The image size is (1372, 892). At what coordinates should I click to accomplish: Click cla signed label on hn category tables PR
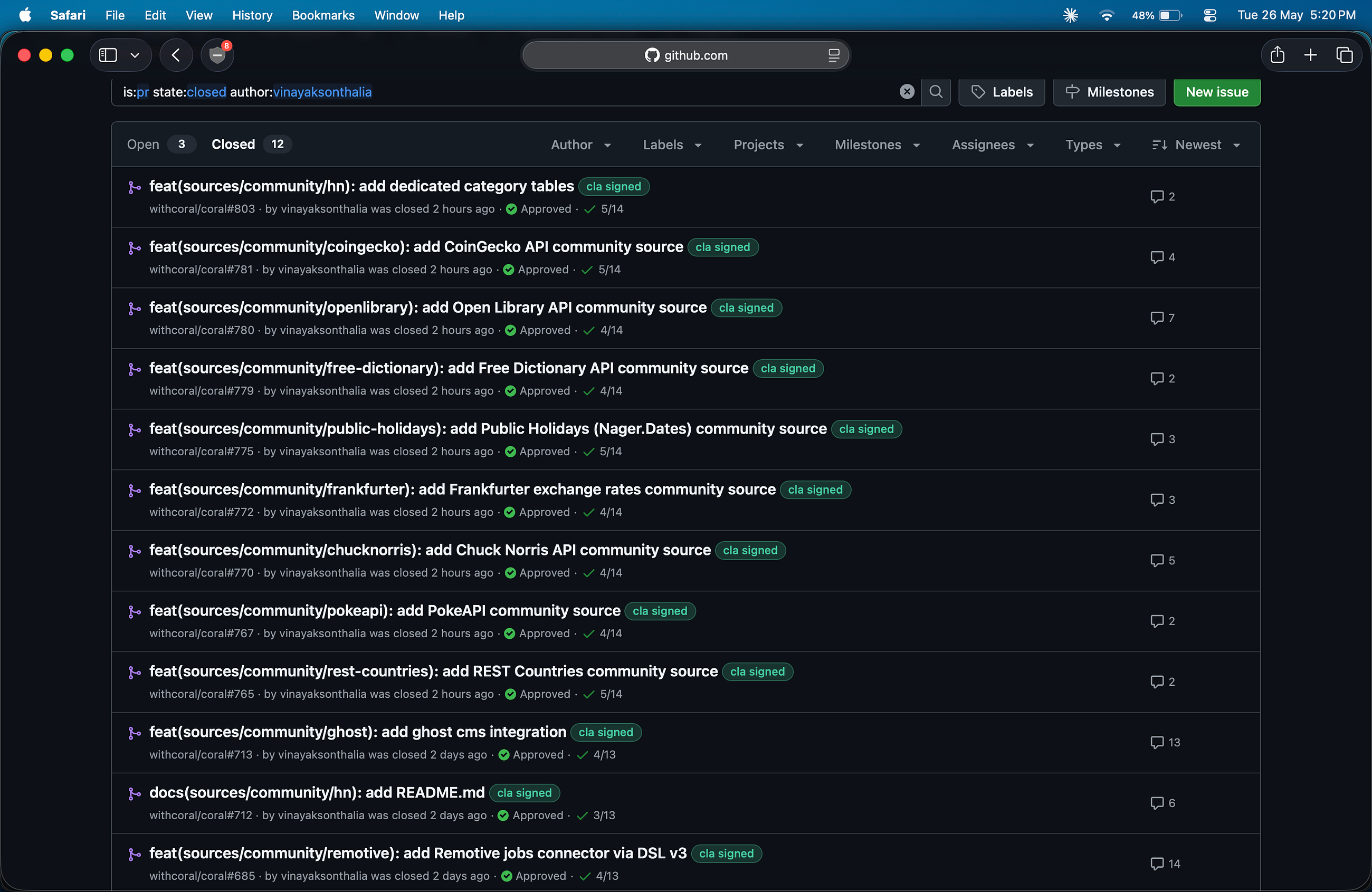613,186
